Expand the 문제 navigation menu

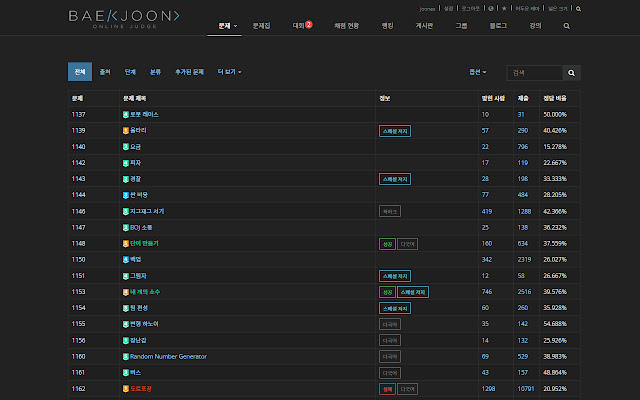(228, 26)
